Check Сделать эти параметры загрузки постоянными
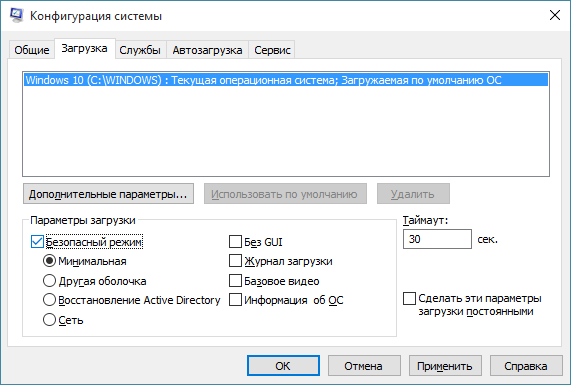 [409, 298]
